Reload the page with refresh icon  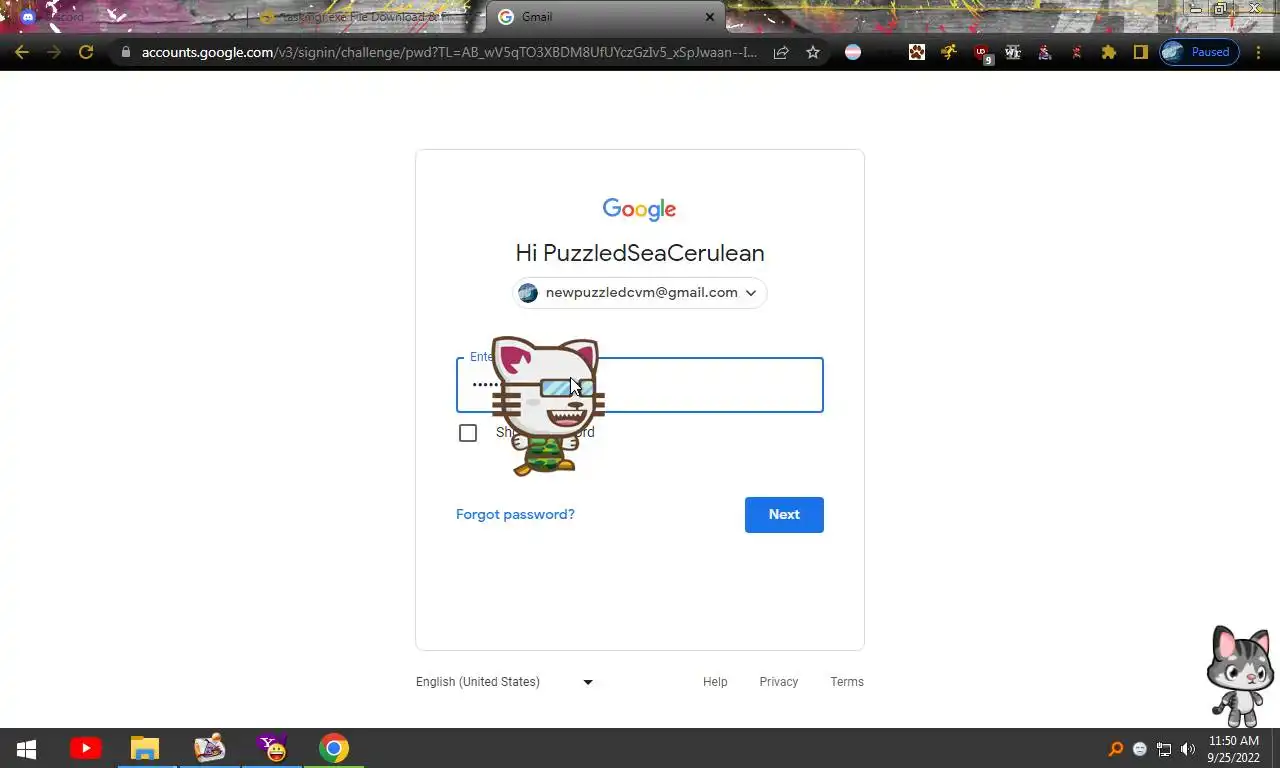click(x=86, y=52)
